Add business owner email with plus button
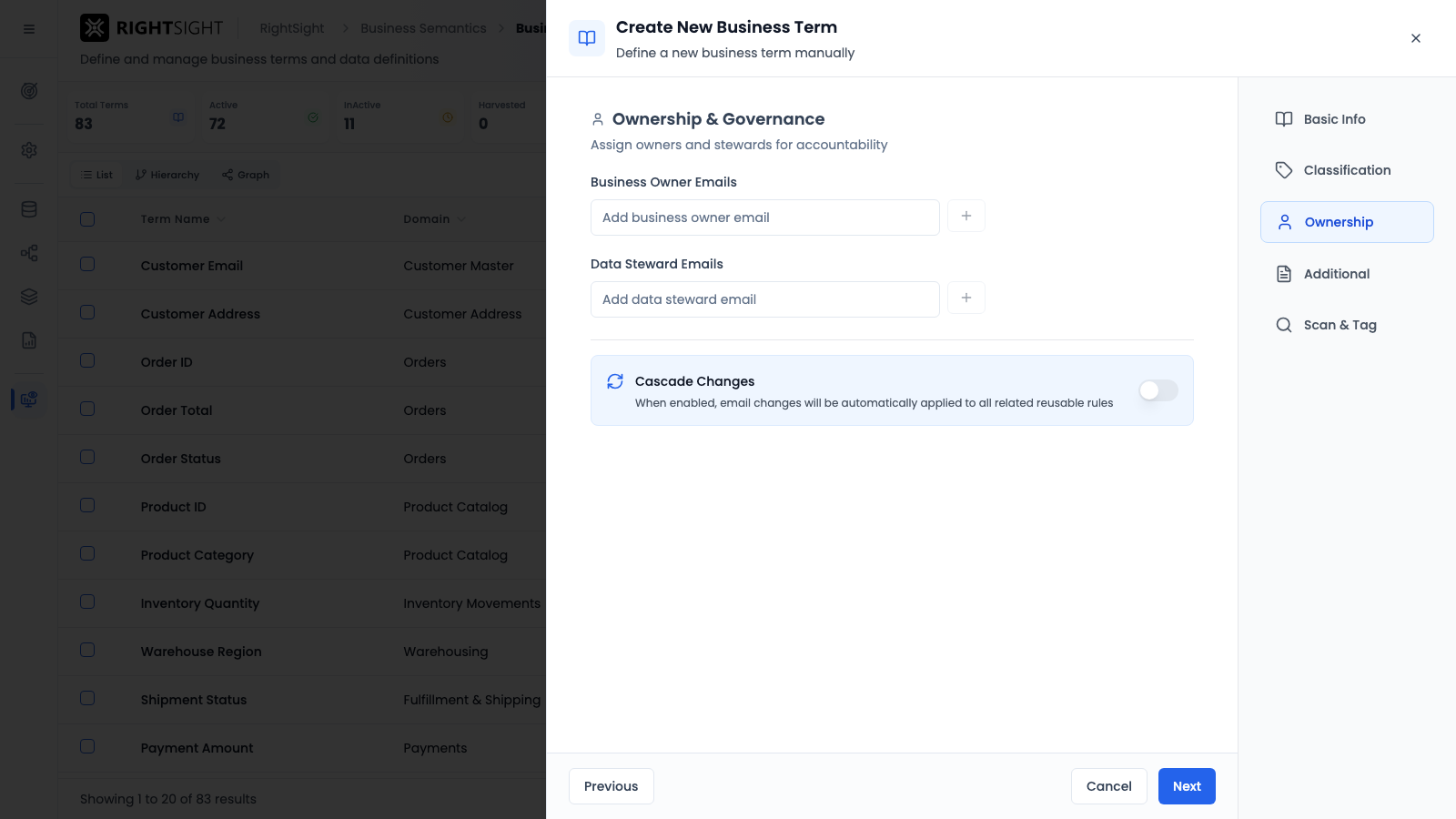 point(966,217)
